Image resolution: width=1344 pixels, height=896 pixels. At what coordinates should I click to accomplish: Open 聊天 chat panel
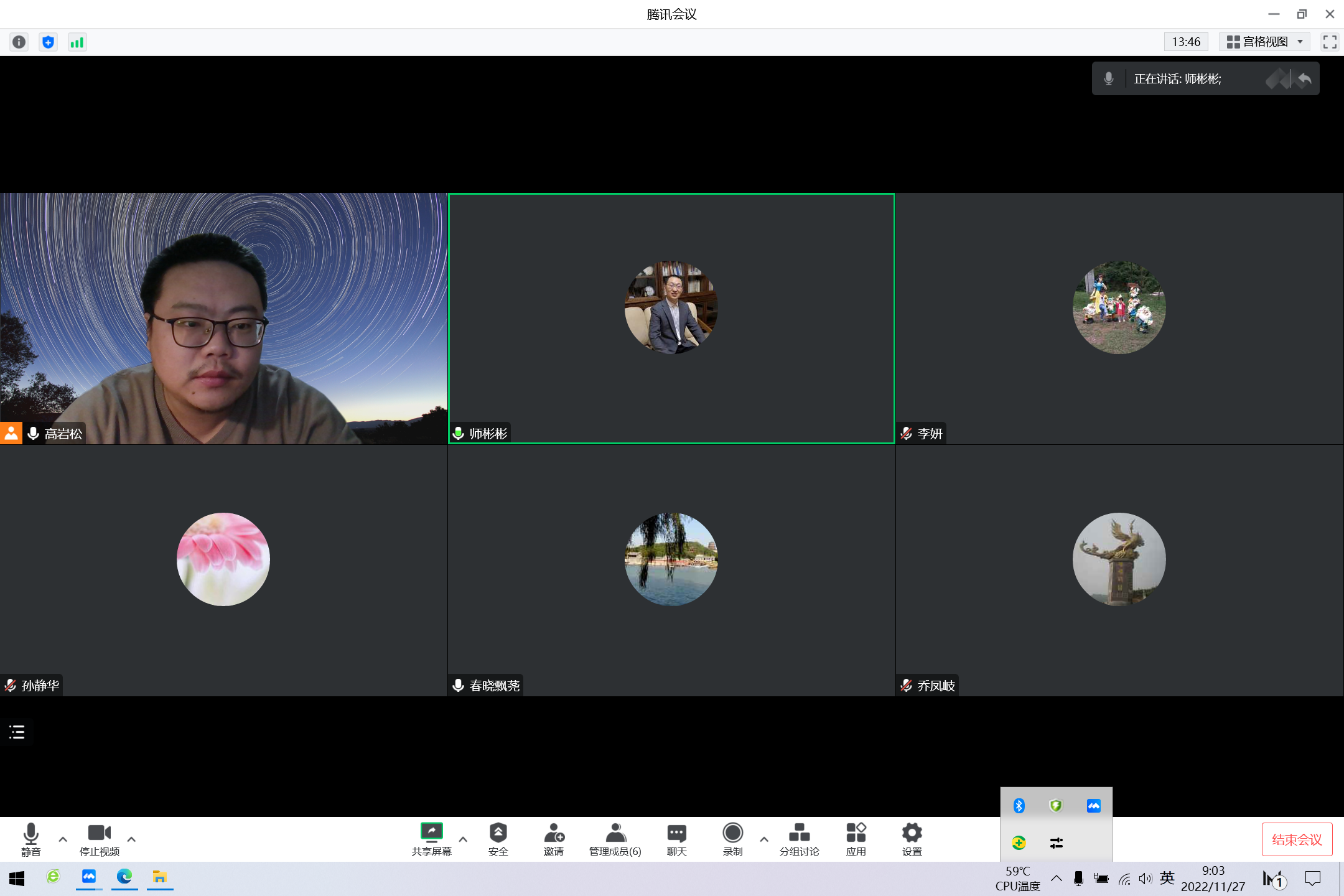click(x=677, y=839)
